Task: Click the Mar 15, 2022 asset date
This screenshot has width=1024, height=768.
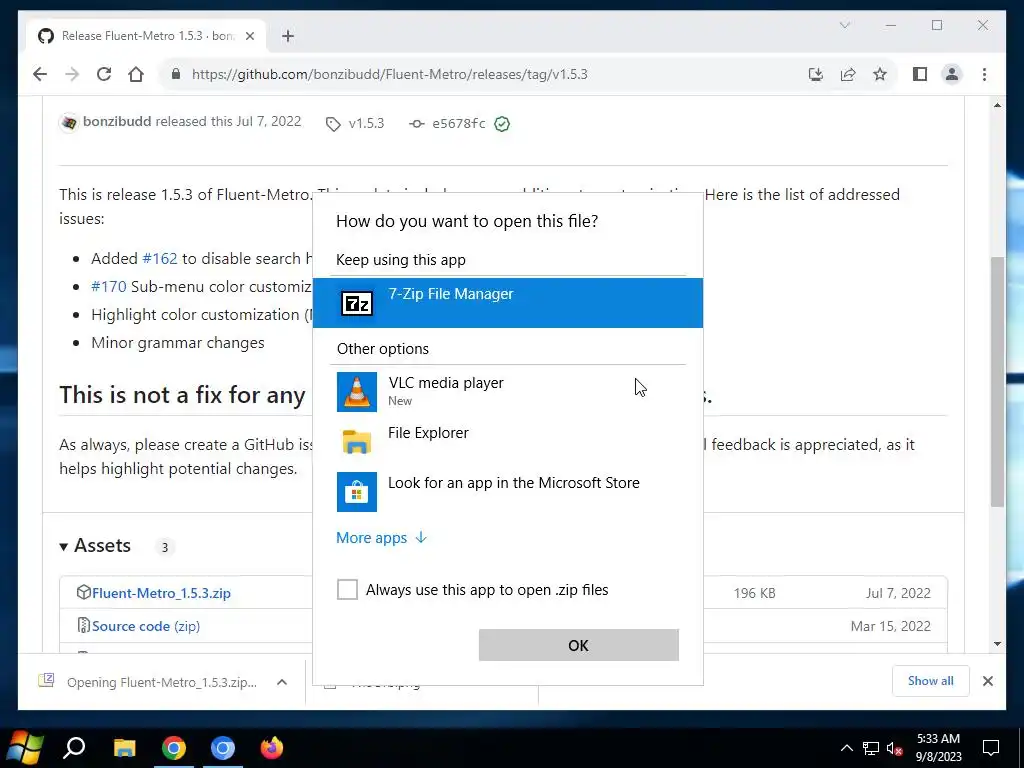Action: pos(891,626)
